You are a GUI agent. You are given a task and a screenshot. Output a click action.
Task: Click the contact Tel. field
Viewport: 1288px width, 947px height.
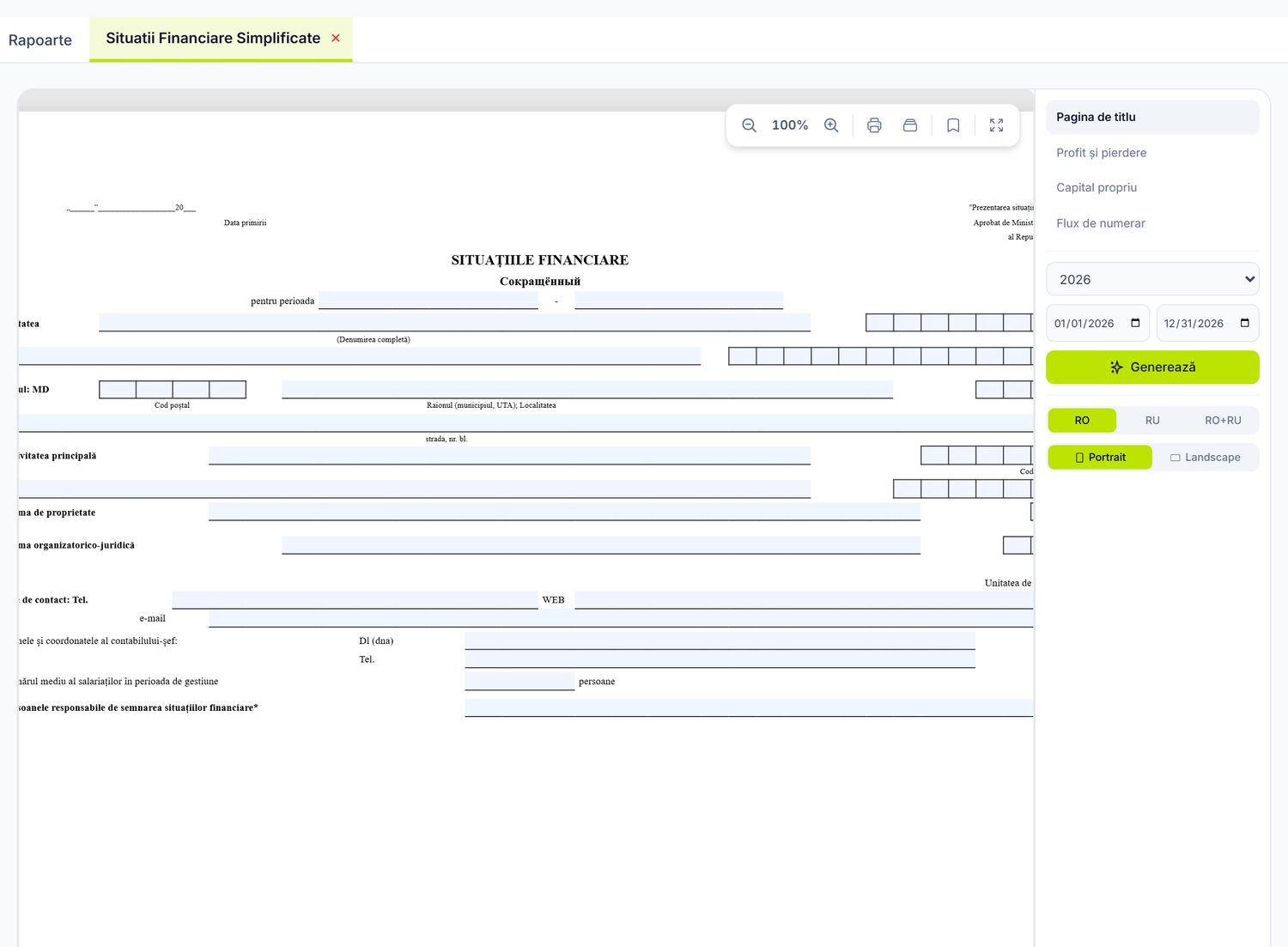click(x=355, y=599)
